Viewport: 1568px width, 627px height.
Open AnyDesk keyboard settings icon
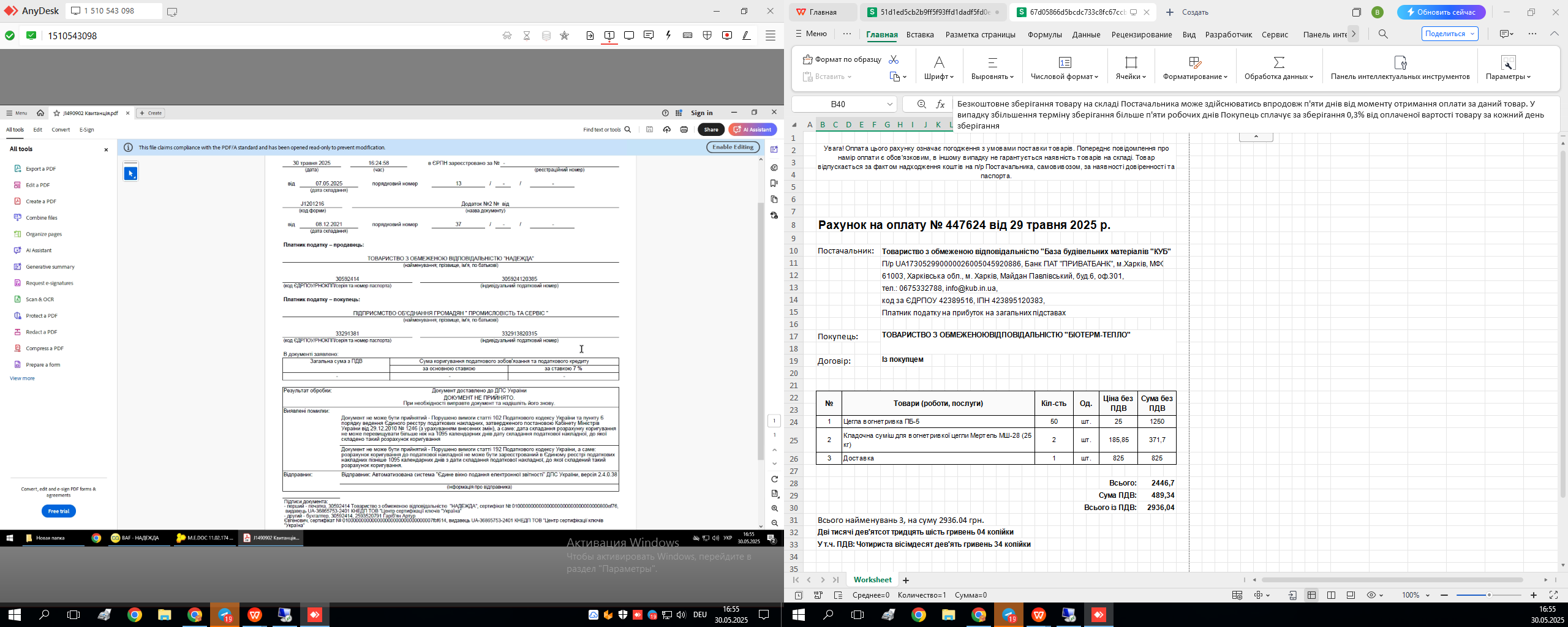688,36
